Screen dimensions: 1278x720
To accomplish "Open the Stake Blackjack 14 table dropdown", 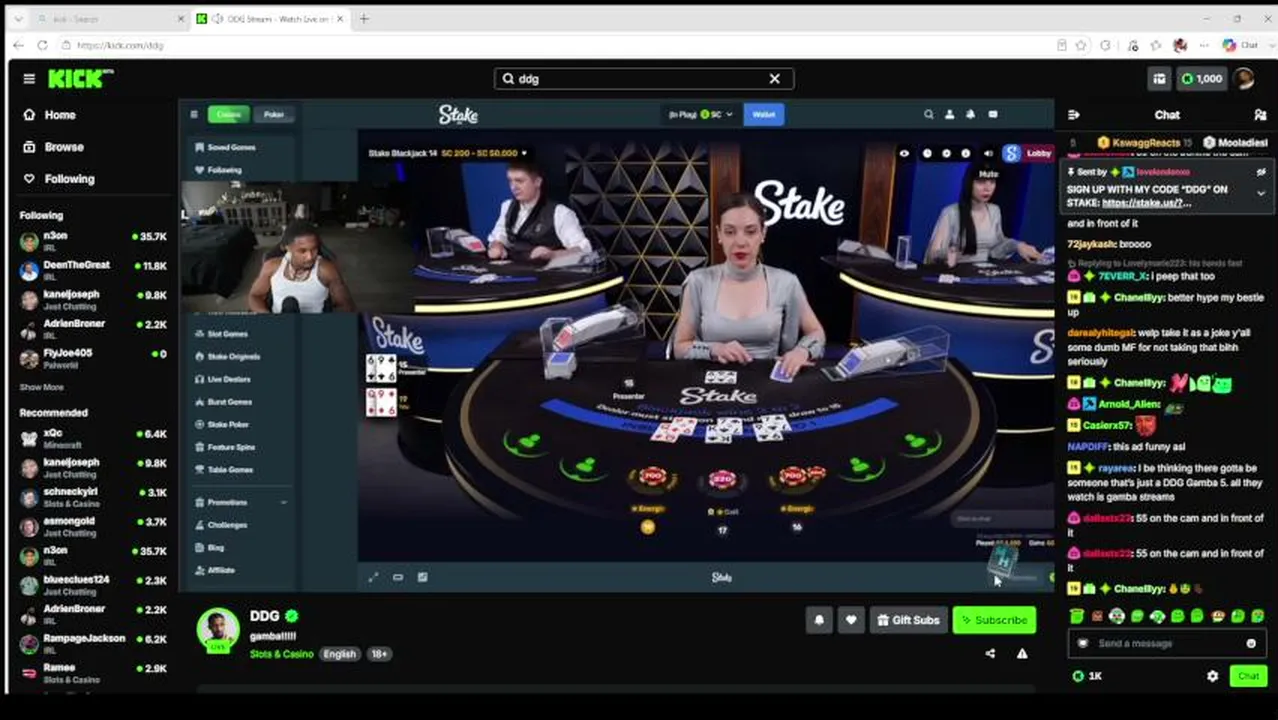I will [447, 153].
